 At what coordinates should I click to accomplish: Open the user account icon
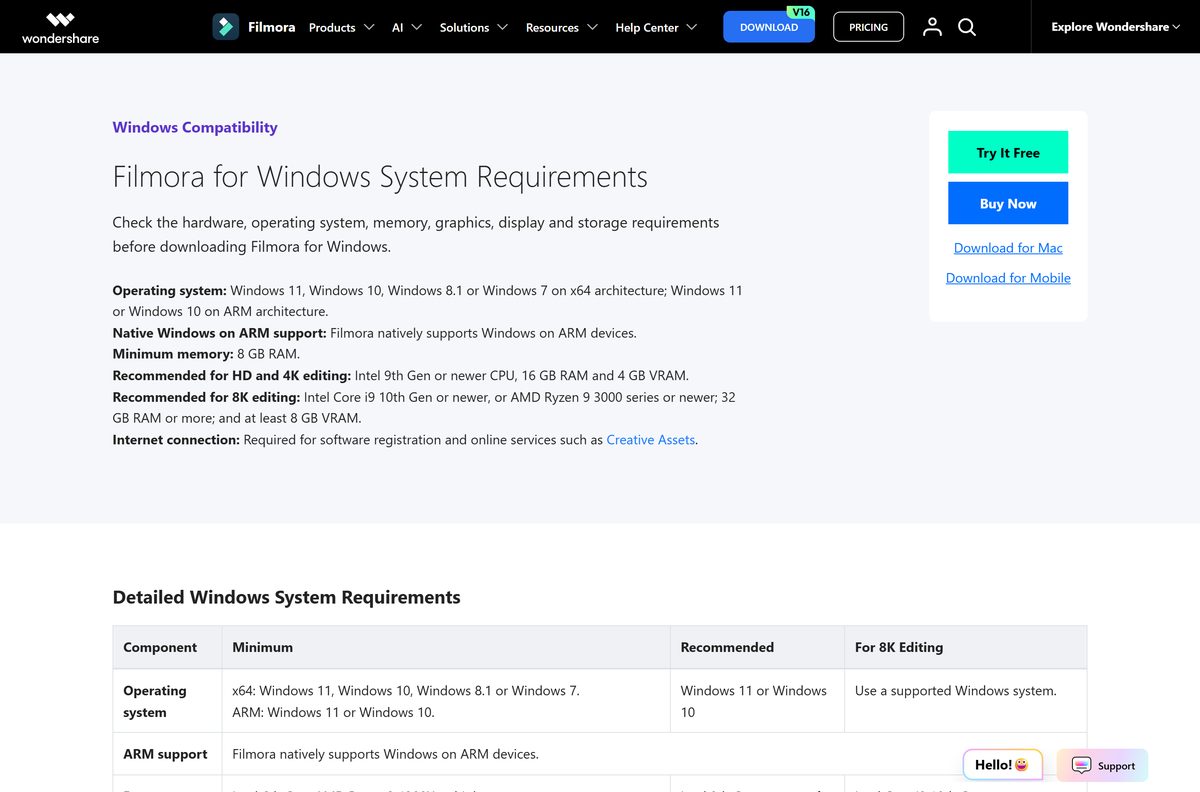[x=932, y=27]
